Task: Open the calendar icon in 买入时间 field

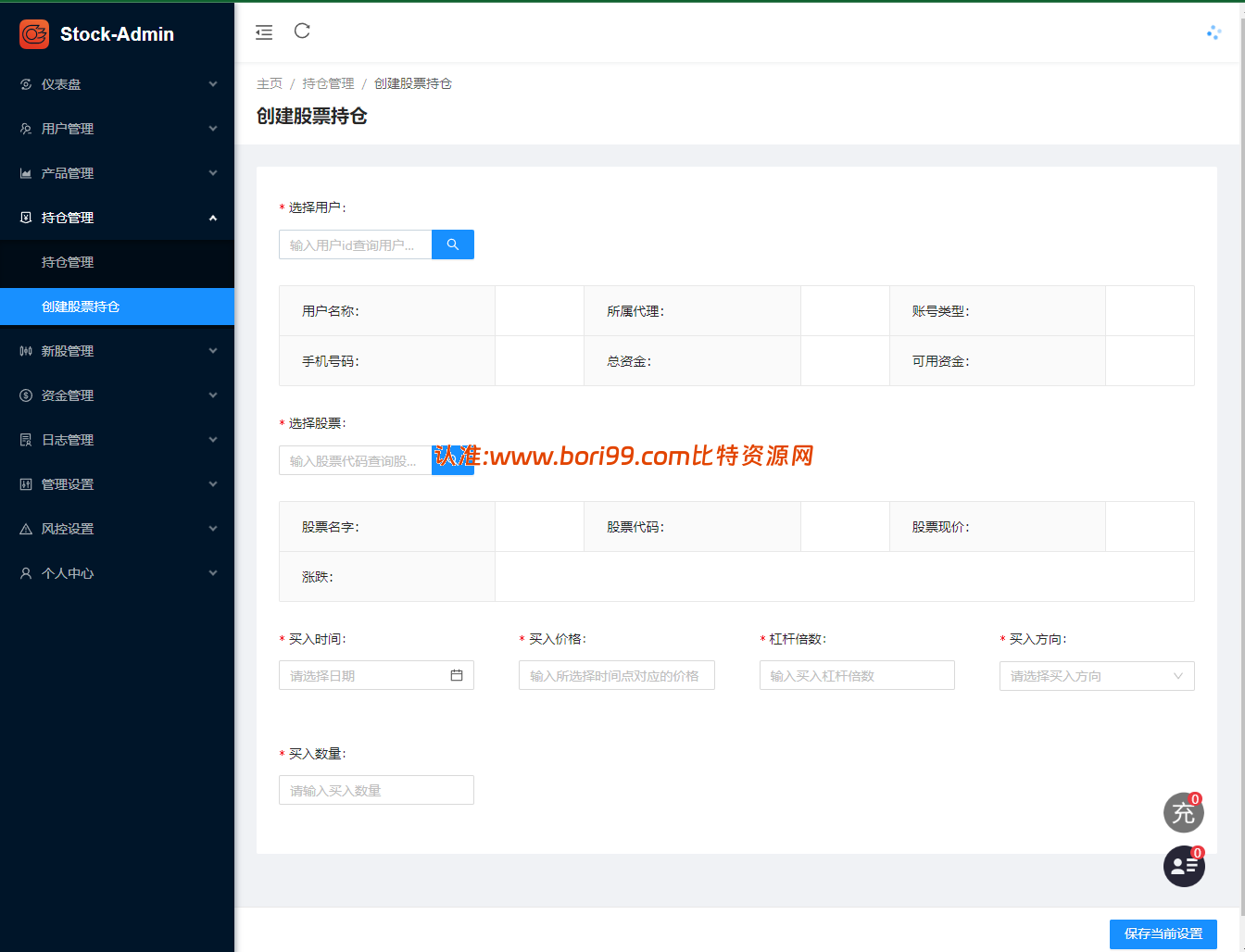Action: (x=457, y=675)
